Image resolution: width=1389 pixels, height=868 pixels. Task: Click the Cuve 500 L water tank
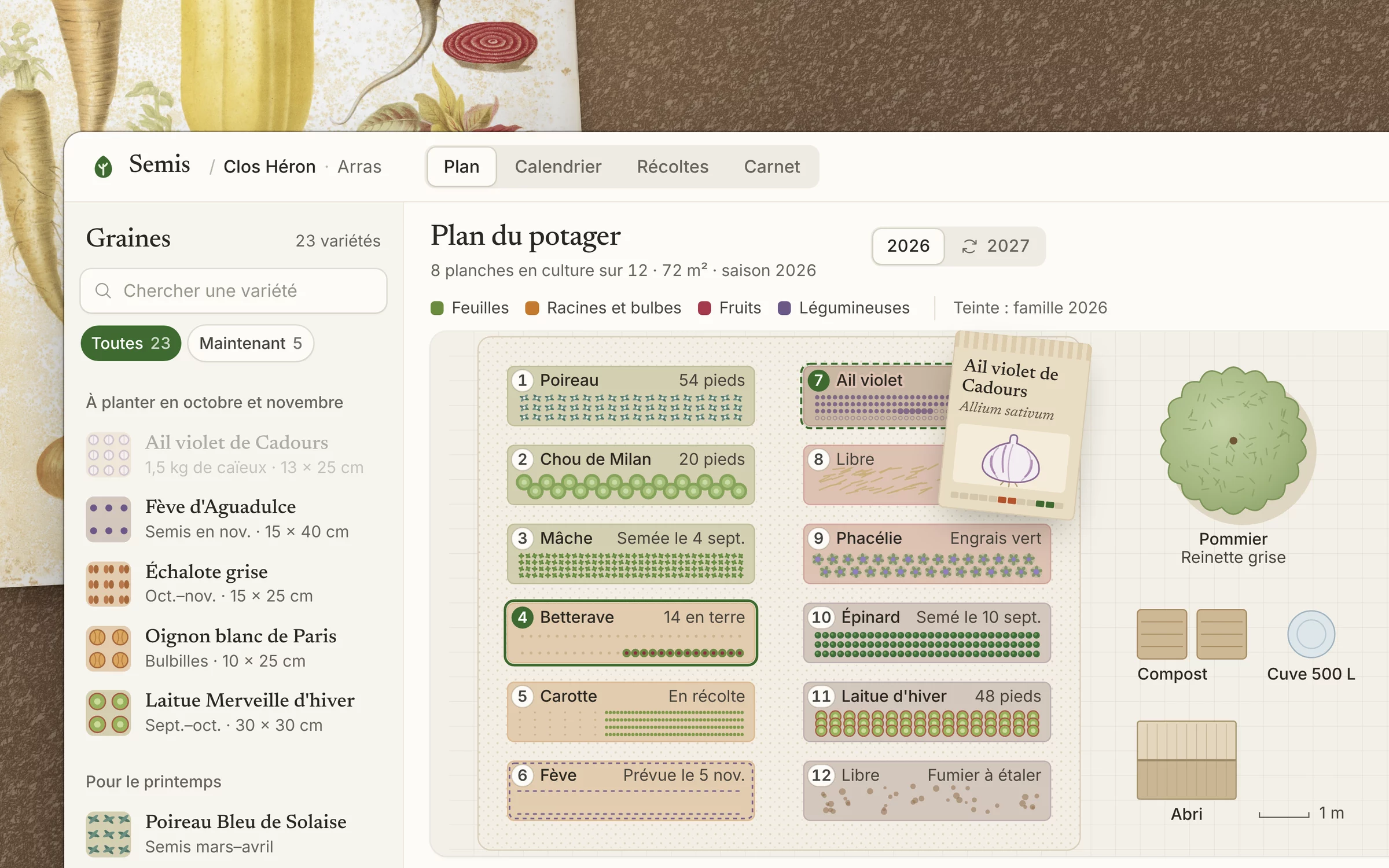pos(1311,634)
